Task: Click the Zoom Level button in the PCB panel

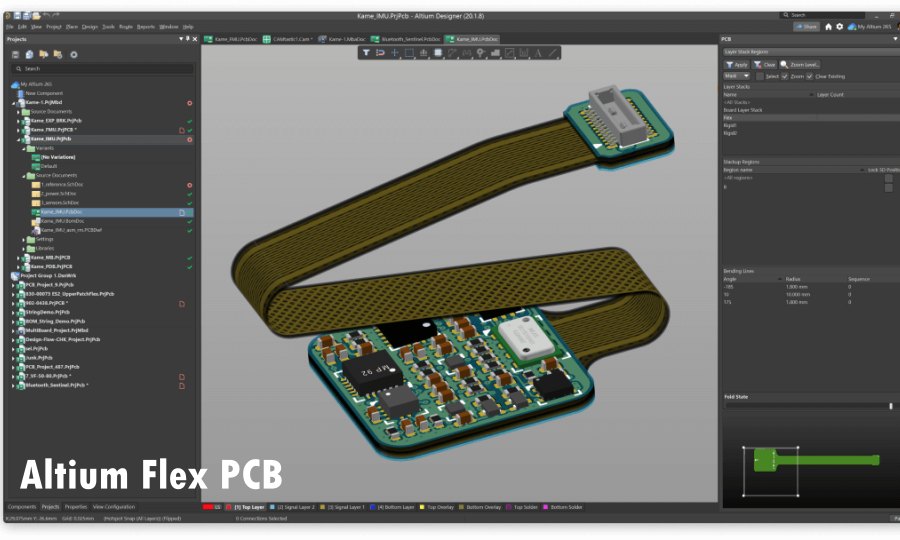Action: (x=800, y=65)
